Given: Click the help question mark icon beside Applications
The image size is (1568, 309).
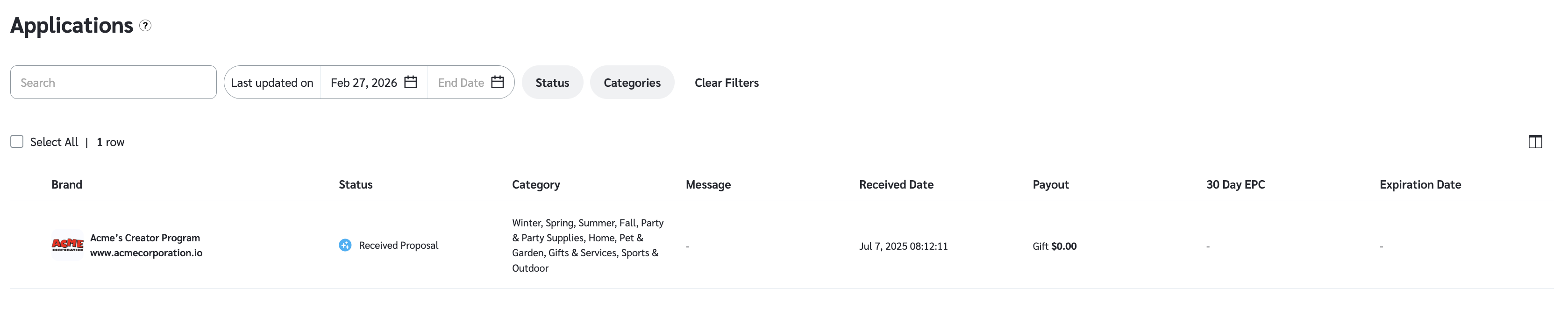Looking at the screenshot, I should (145, 26).
